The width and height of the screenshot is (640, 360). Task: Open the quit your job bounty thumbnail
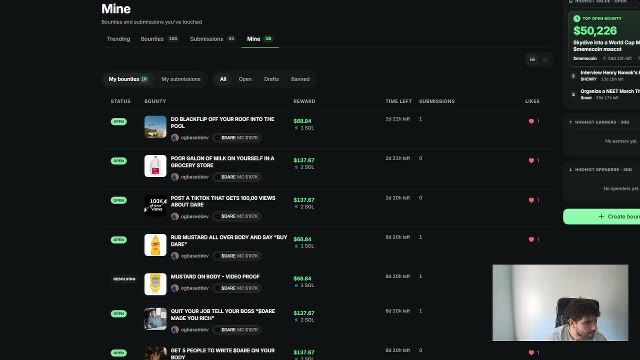(155, 319)
